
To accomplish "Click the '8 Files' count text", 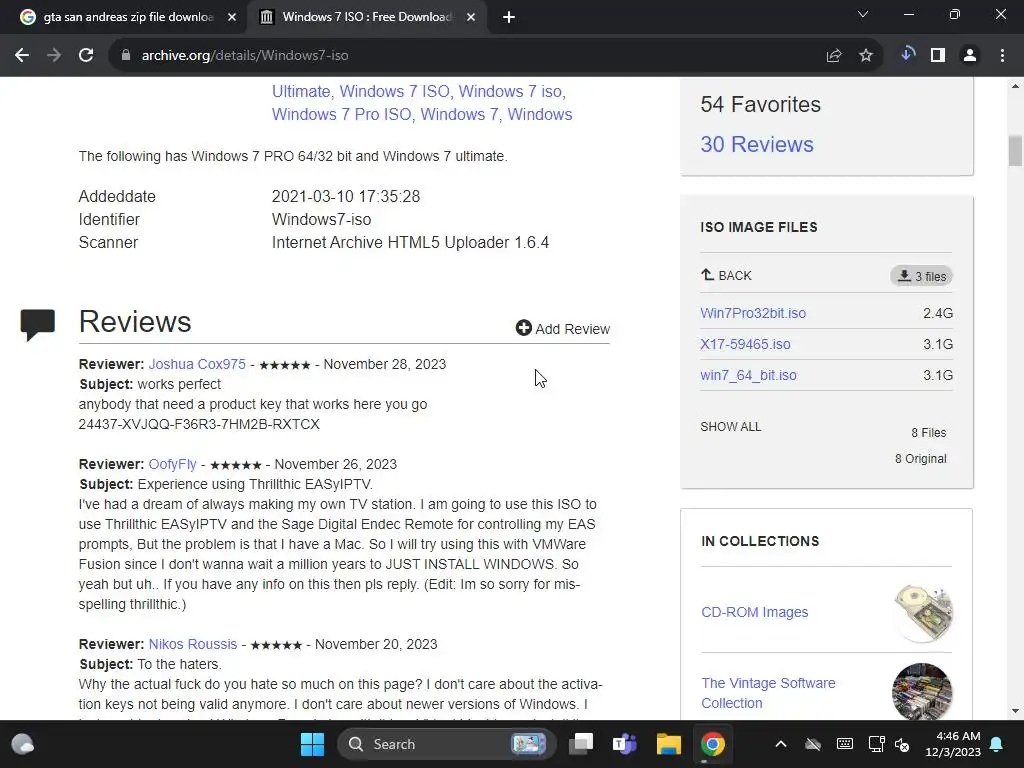I will (928, 433).
